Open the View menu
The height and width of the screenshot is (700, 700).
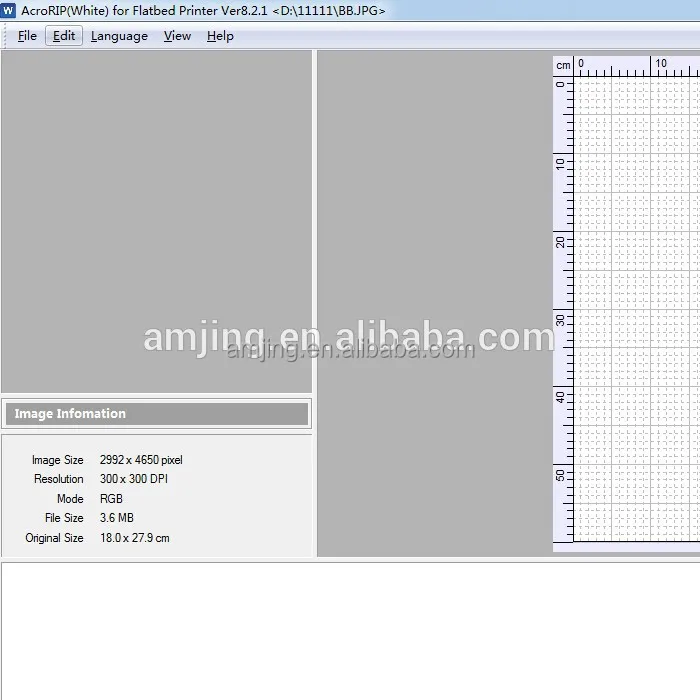177,36
